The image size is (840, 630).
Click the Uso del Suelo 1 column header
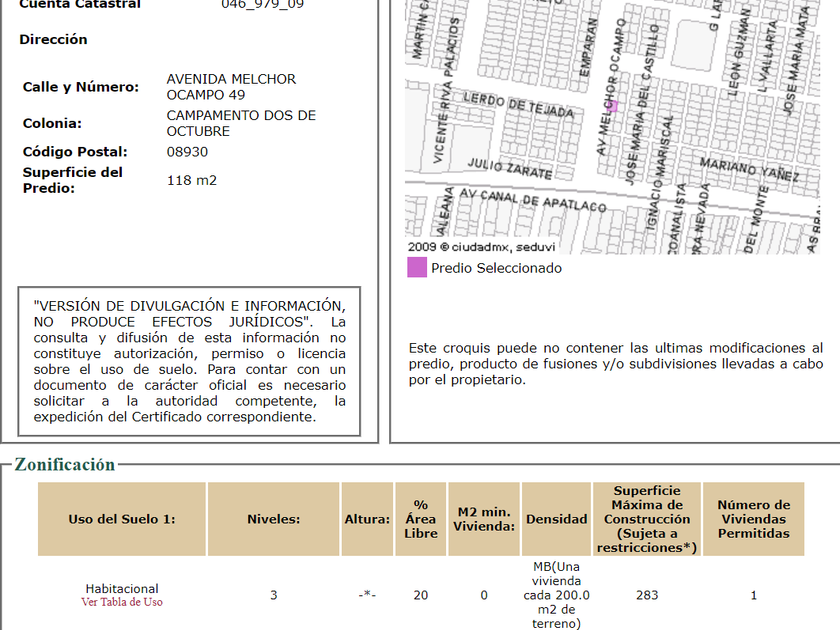(x=122, y=519)
